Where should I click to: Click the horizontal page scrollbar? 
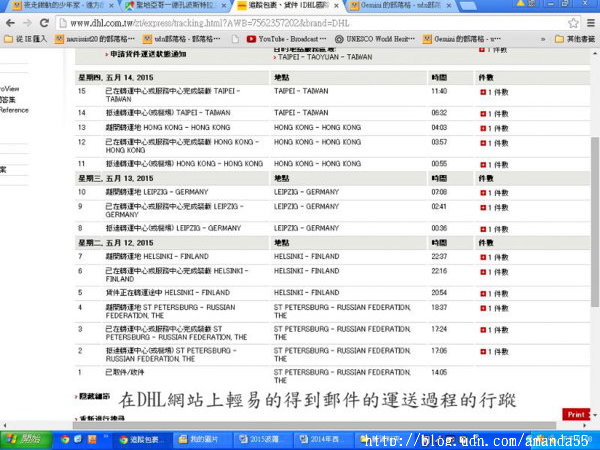314,425
